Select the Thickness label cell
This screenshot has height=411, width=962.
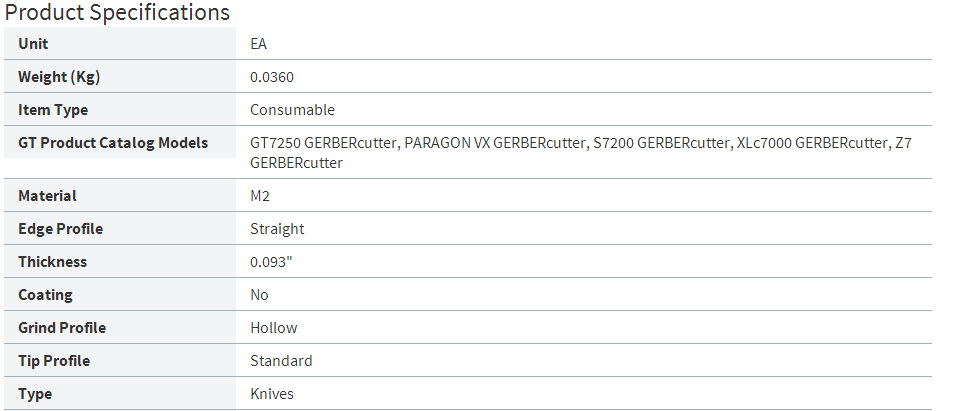tap(120, 262)
